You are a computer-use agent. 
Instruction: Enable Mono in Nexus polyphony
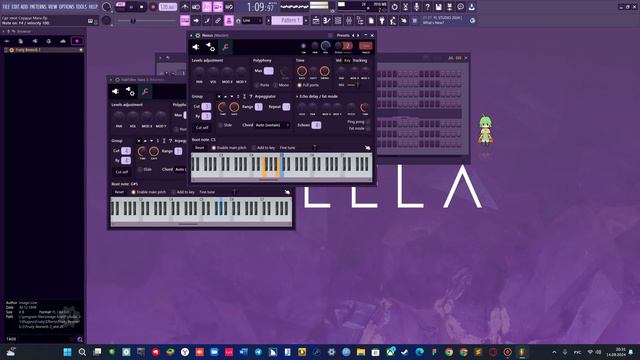pyautogui.click(x=281, y=85)
